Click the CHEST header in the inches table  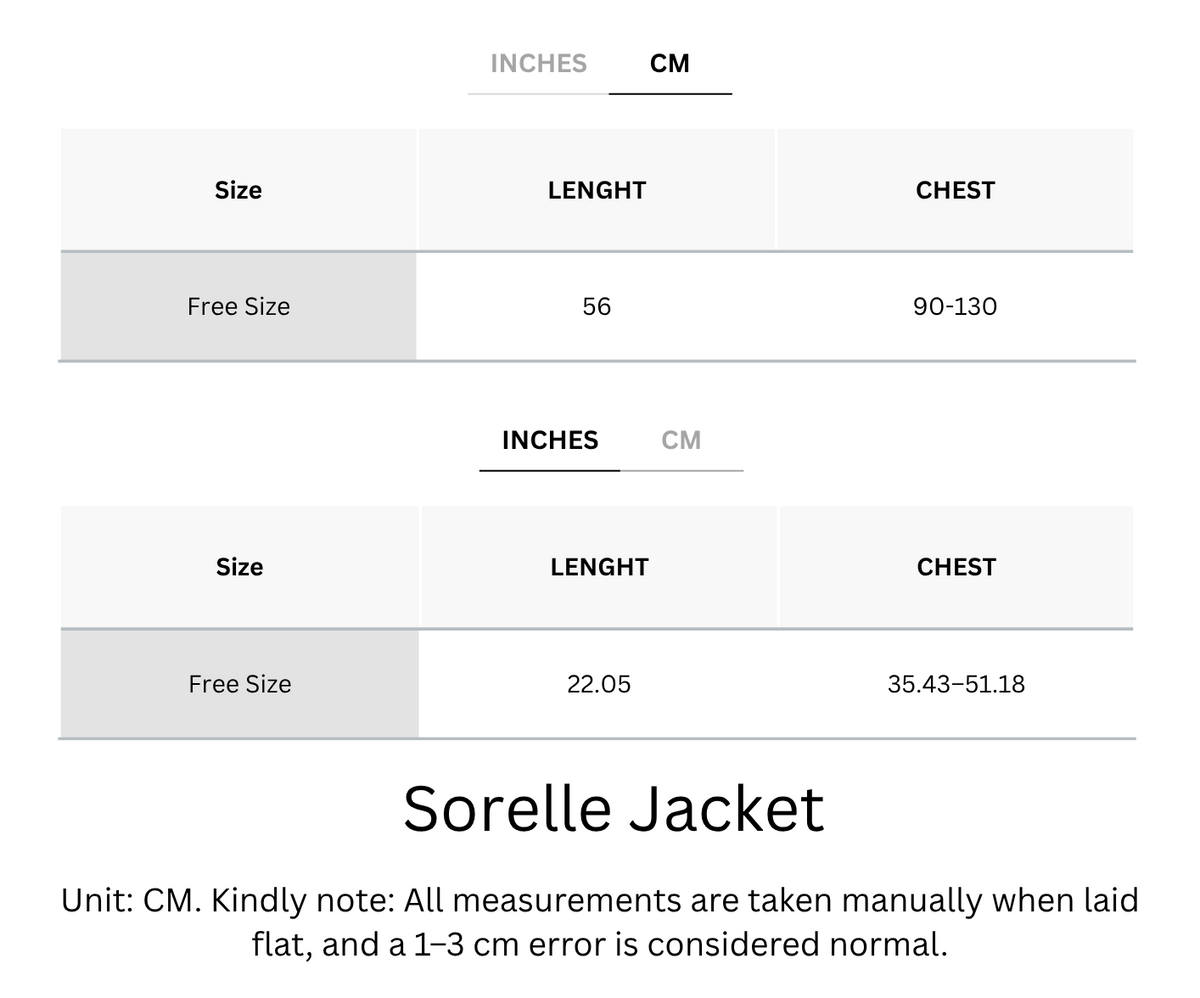(x=956, y=567)
